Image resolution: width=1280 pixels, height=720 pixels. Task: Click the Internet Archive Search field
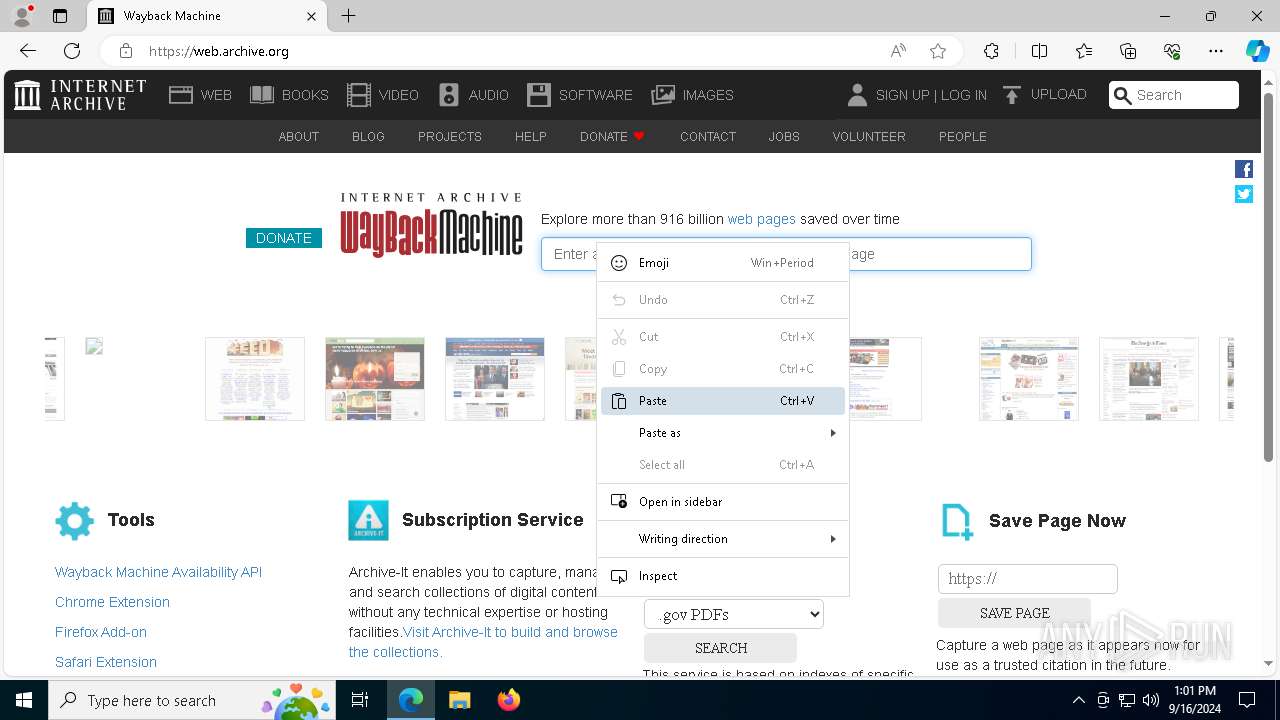(1174, 95)
